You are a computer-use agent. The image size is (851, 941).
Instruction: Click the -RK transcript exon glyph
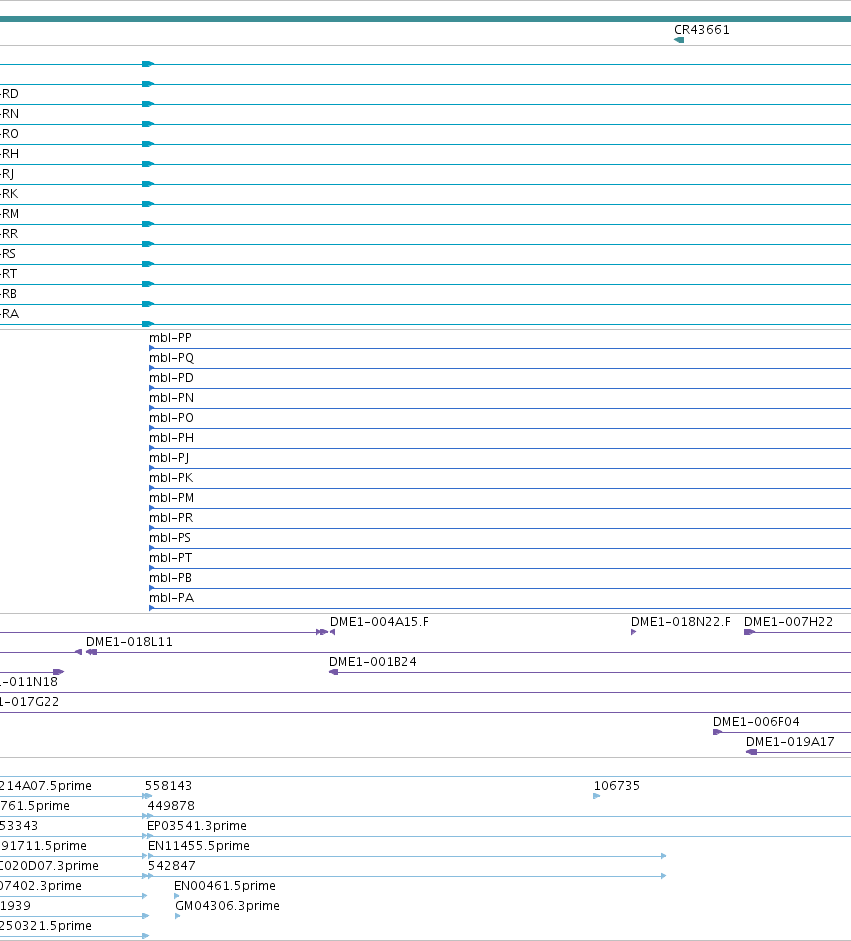click(x=148, y=204)
